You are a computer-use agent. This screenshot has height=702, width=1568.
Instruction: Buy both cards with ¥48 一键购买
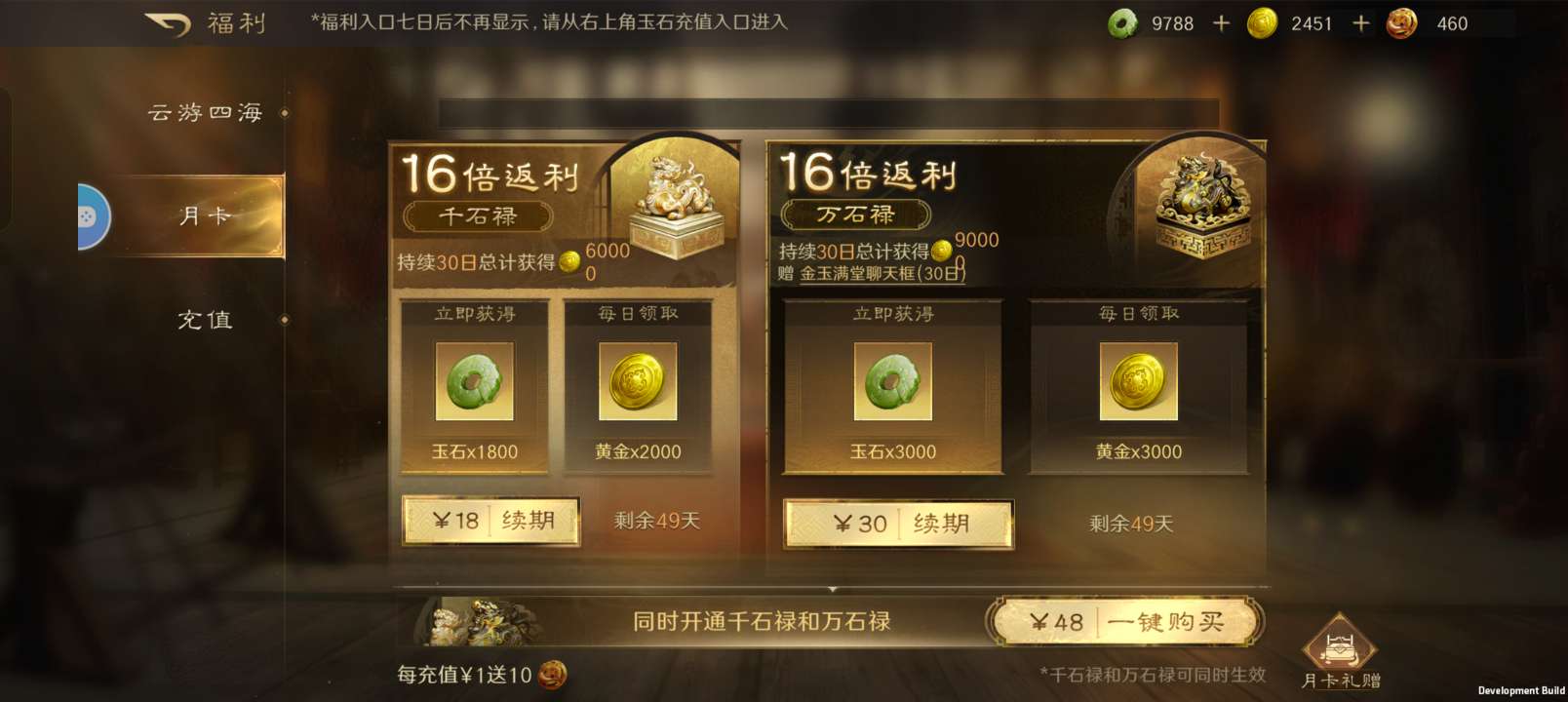[x=1125, y=622]
